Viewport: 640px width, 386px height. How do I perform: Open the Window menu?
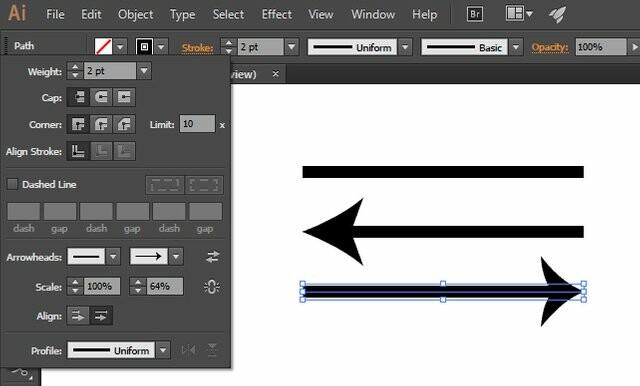pyautogui.click(x=373, y=14)
